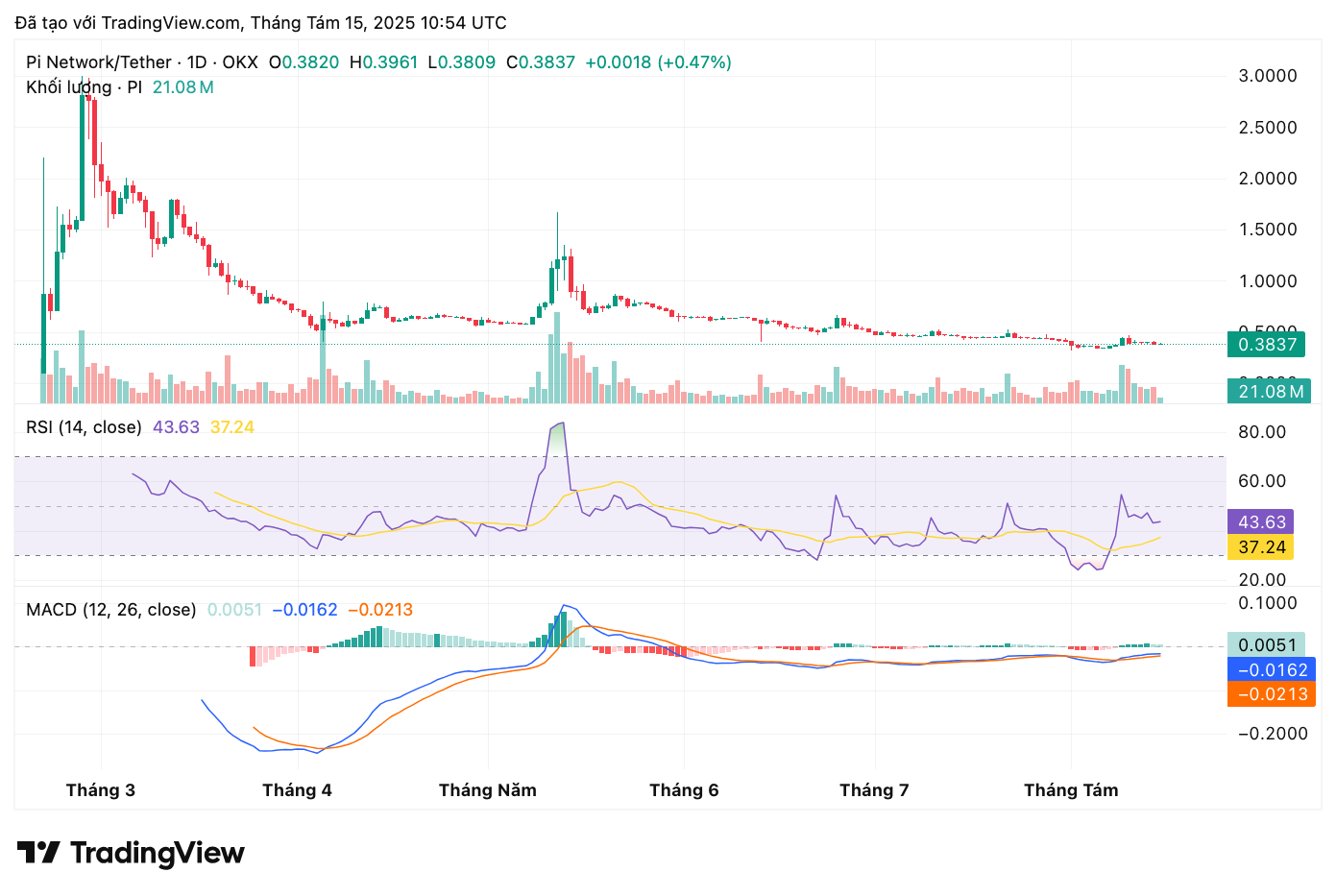The width and height of the screenshot is (1336, 896).
Task: Select the MACD (12, 26, close) legend
Action: 110,610
